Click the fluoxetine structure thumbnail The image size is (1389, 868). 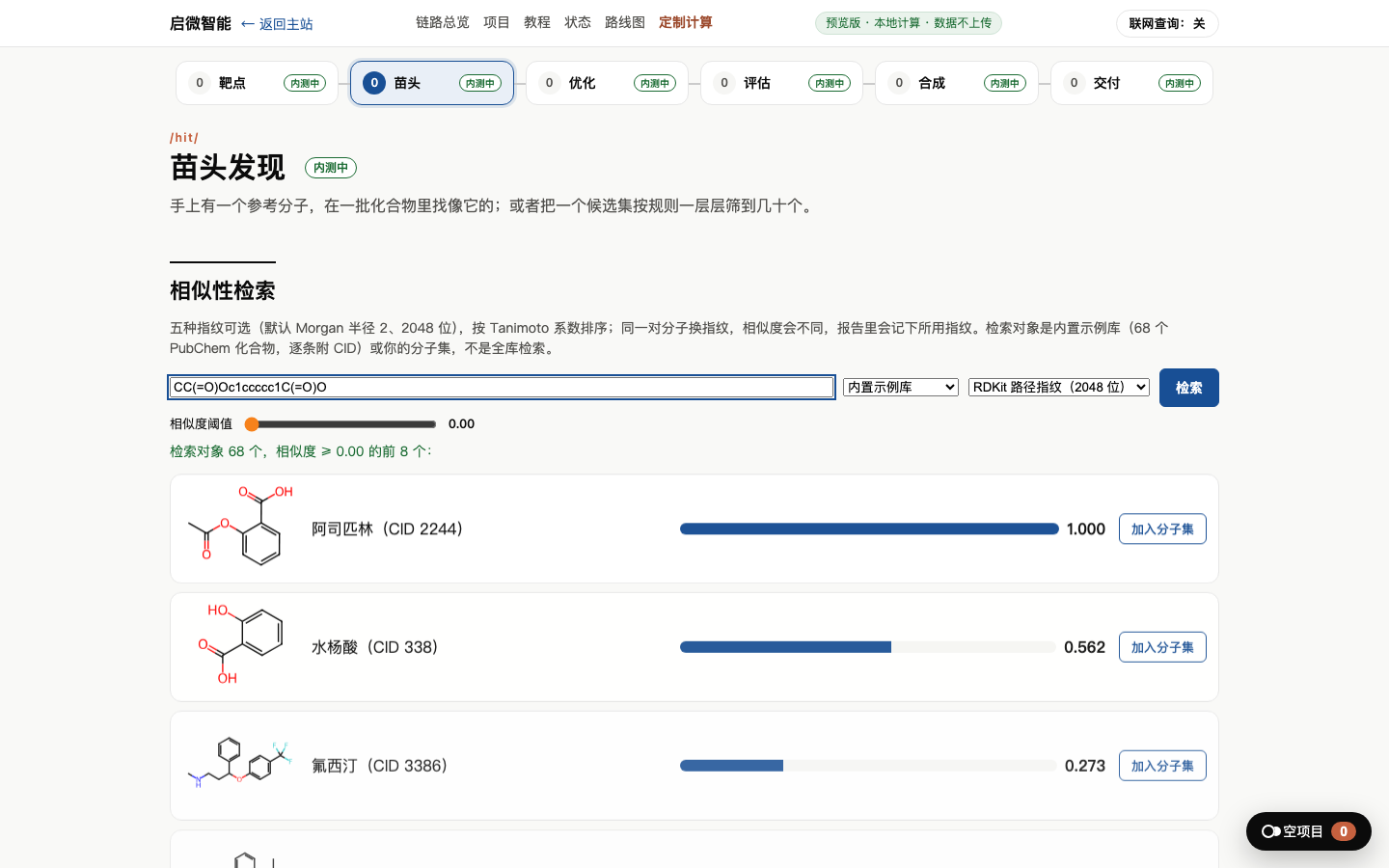coord(240,764)
